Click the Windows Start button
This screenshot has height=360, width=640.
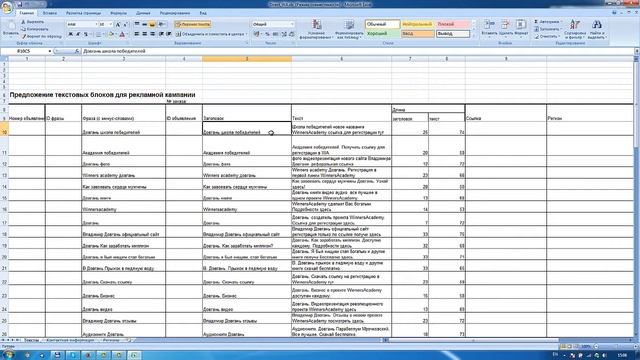pos(8,355)
